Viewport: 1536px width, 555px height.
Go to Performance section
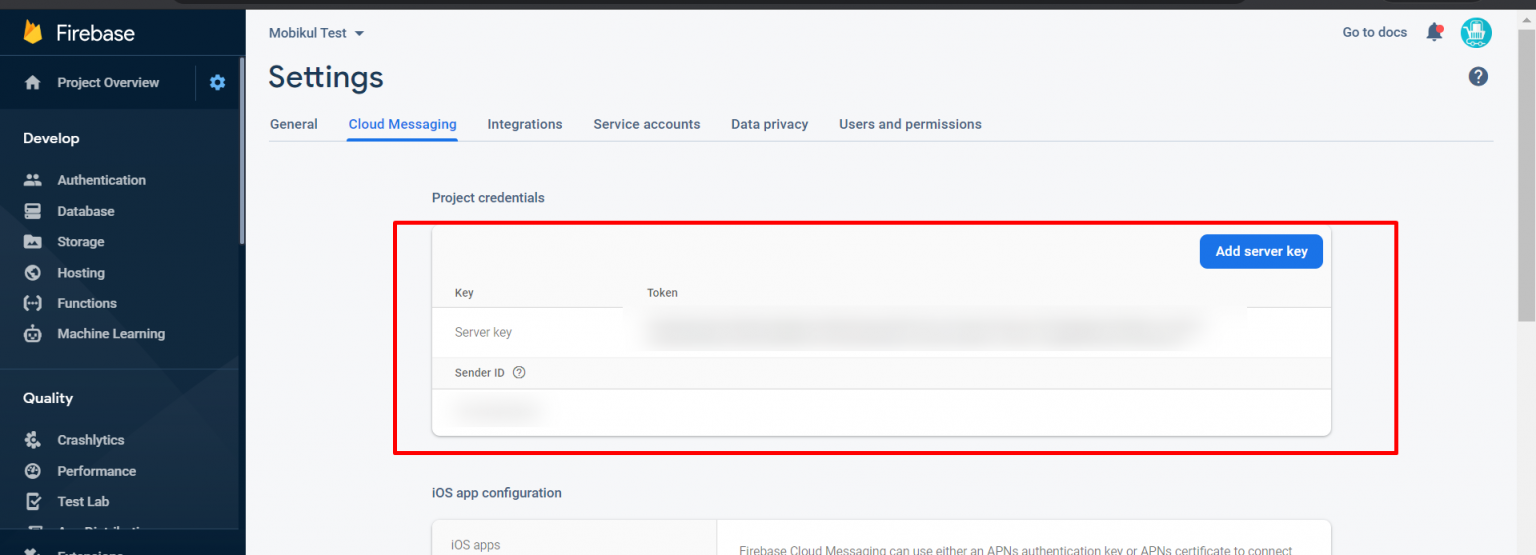(97, 471)
